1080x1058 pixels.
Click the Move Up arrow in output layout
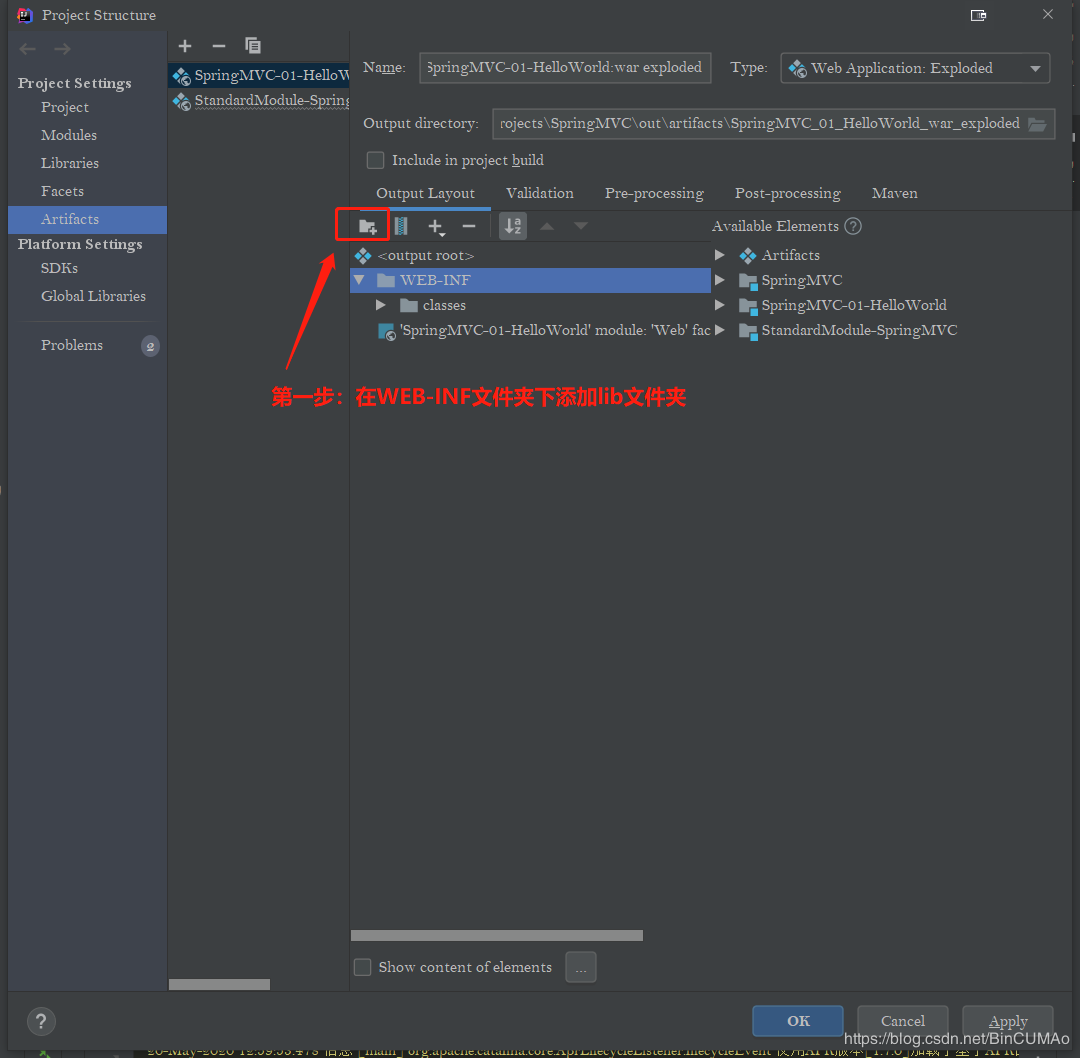[547, 226]
